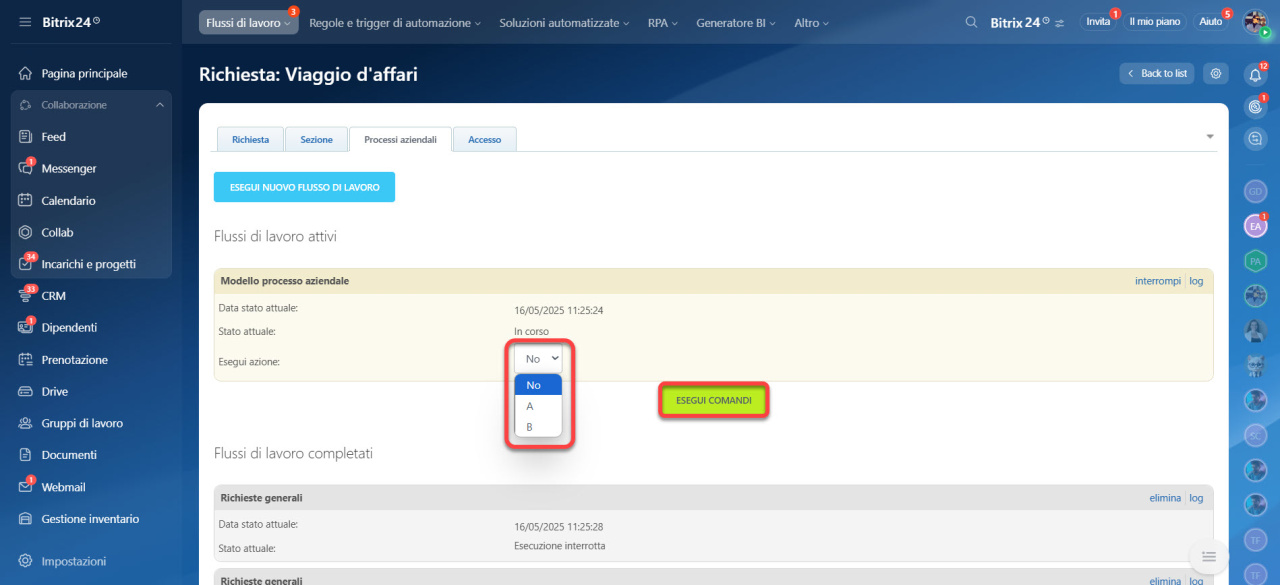The image size is (1280, 585).
Task: Open the chat bubble icon in the right bar
Action: click(x=1256, y=138)
